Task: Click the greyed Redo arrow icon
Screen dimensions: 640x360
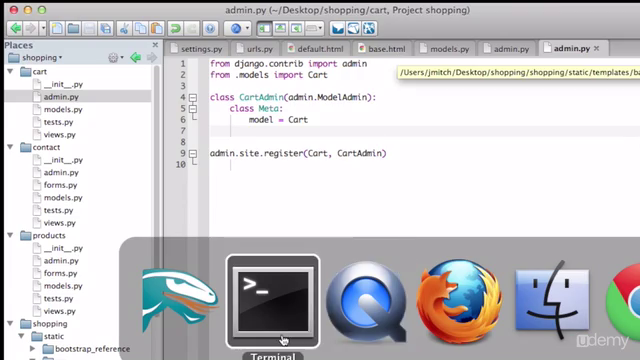Action: coord(191,28)
